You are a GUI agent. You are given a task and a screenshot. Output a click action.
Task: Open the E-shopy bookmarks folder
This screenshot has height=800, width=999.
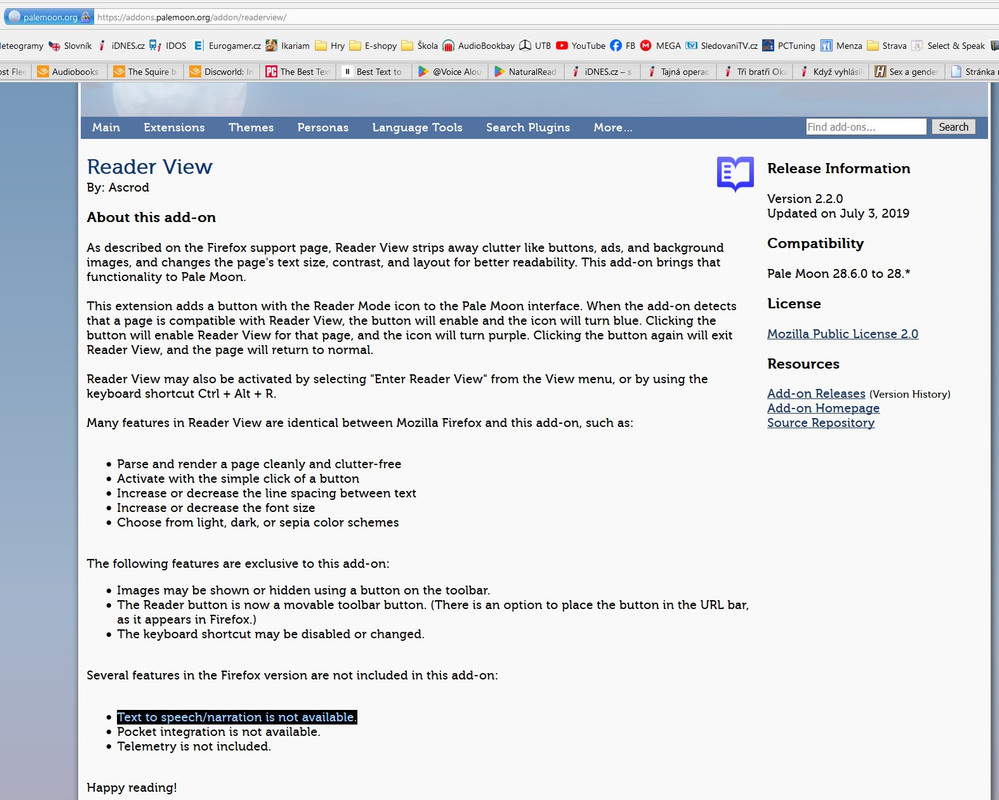373,46
